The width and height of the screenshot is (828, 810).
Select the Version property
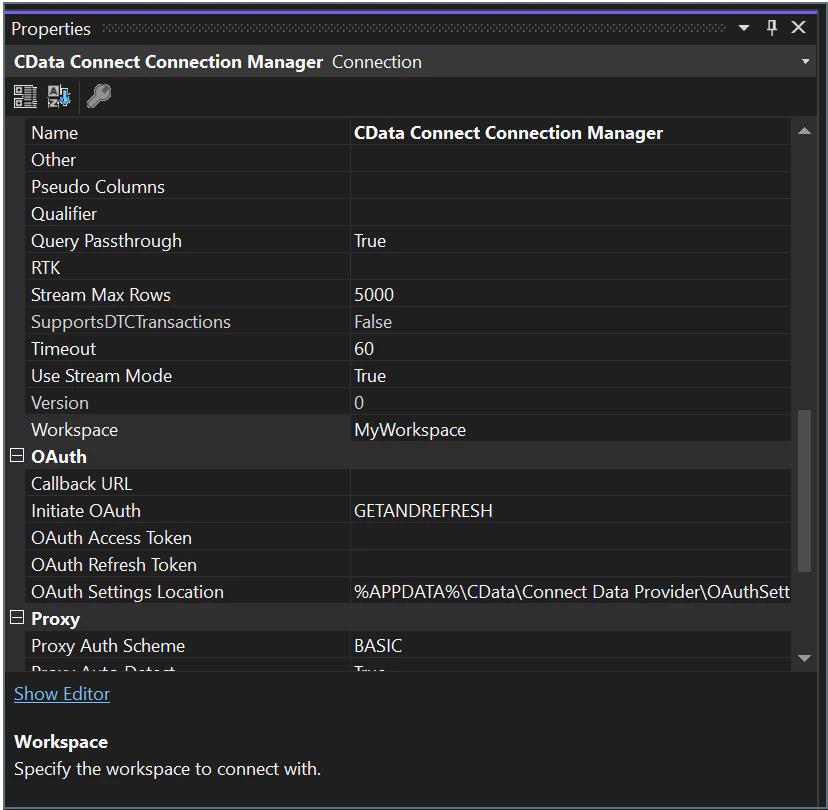click(x=187, y=402)
